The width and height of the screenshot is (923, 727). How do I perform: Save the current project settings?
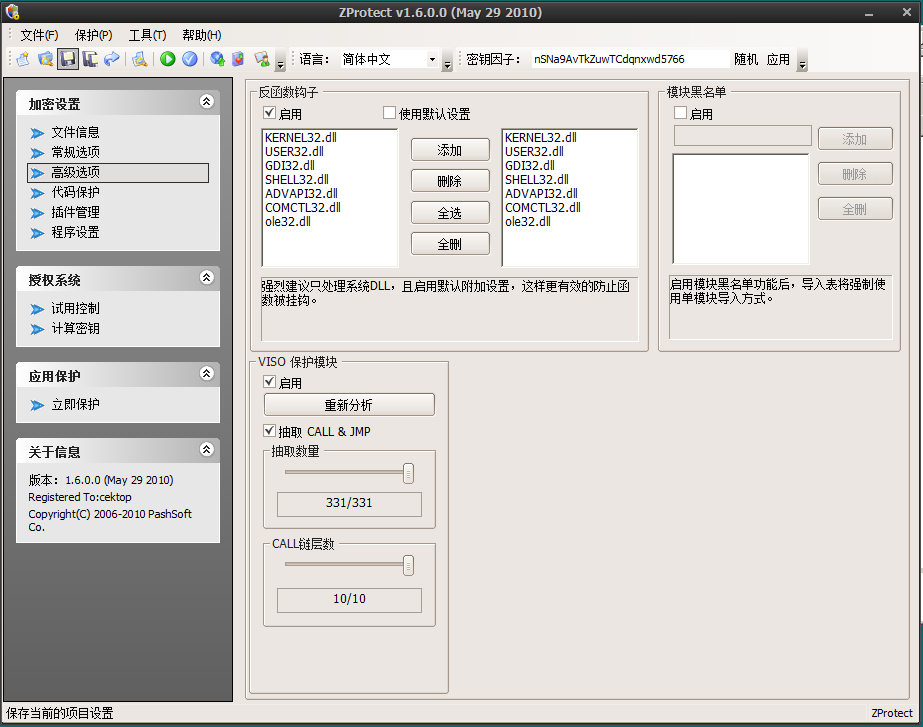(69, 59)
